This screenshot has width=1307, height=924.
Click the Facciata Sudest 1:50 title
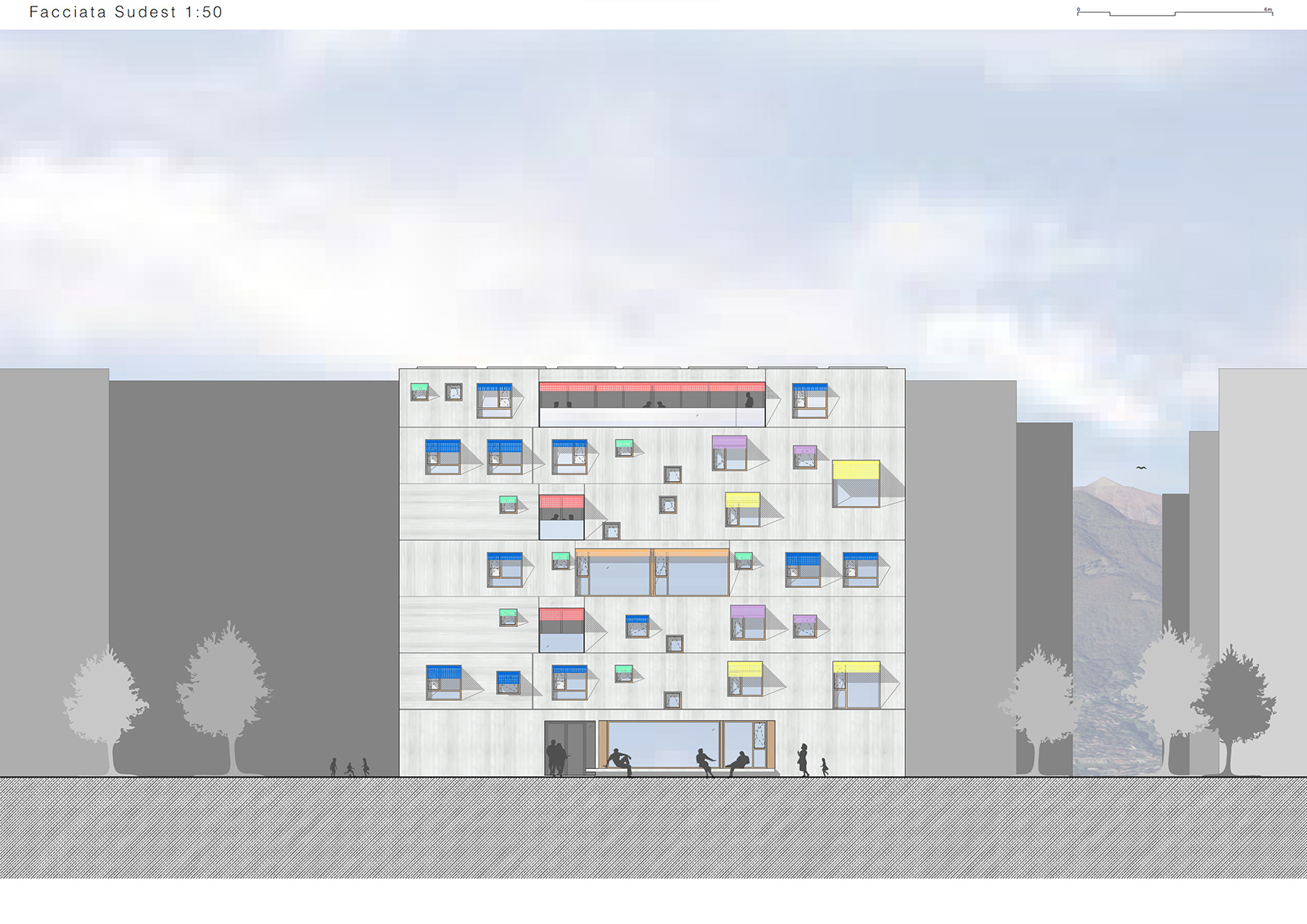pos(126,12)
